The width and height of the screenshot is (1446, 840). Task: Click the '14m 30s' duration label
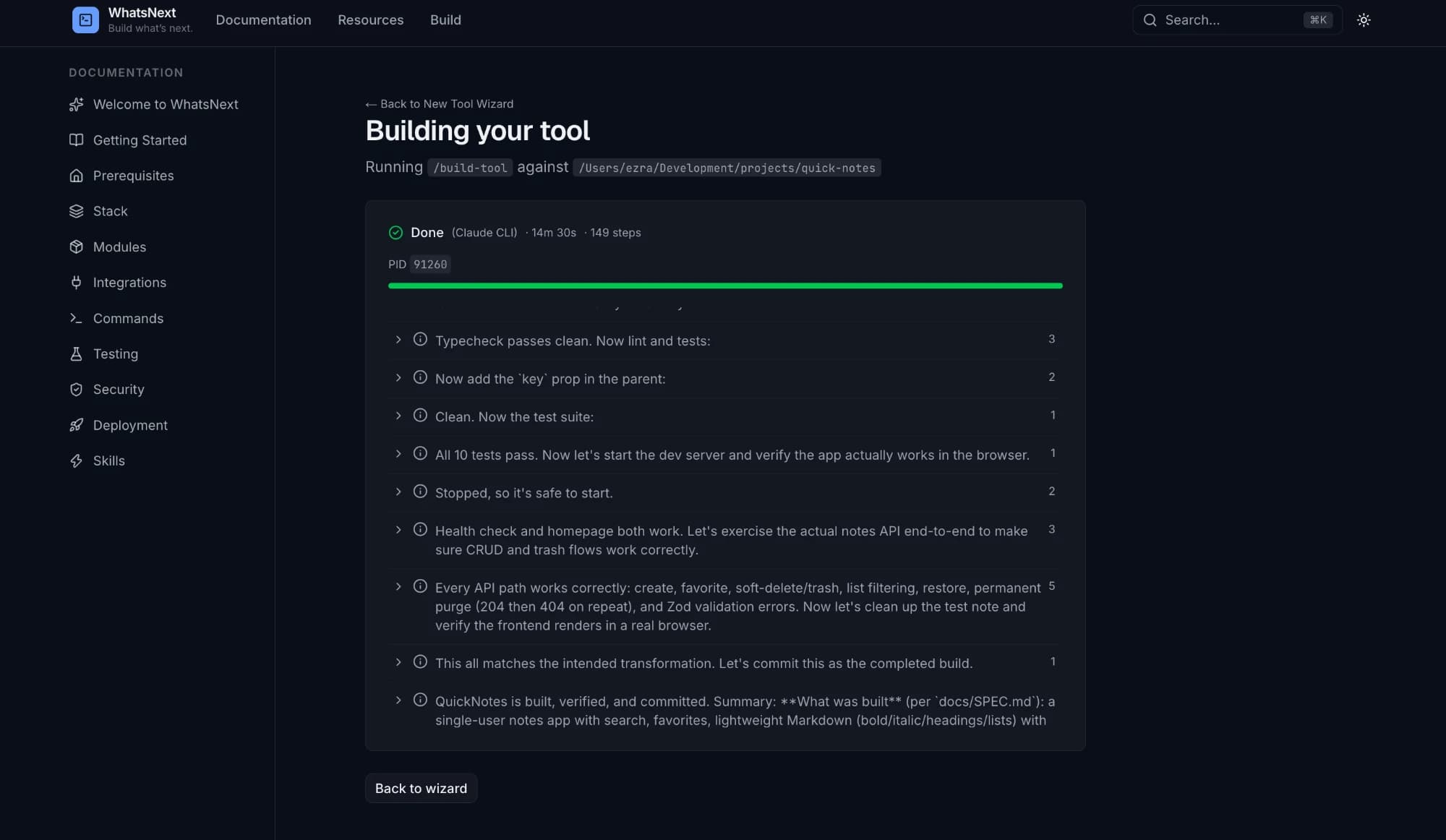click(x=554, y=233)
